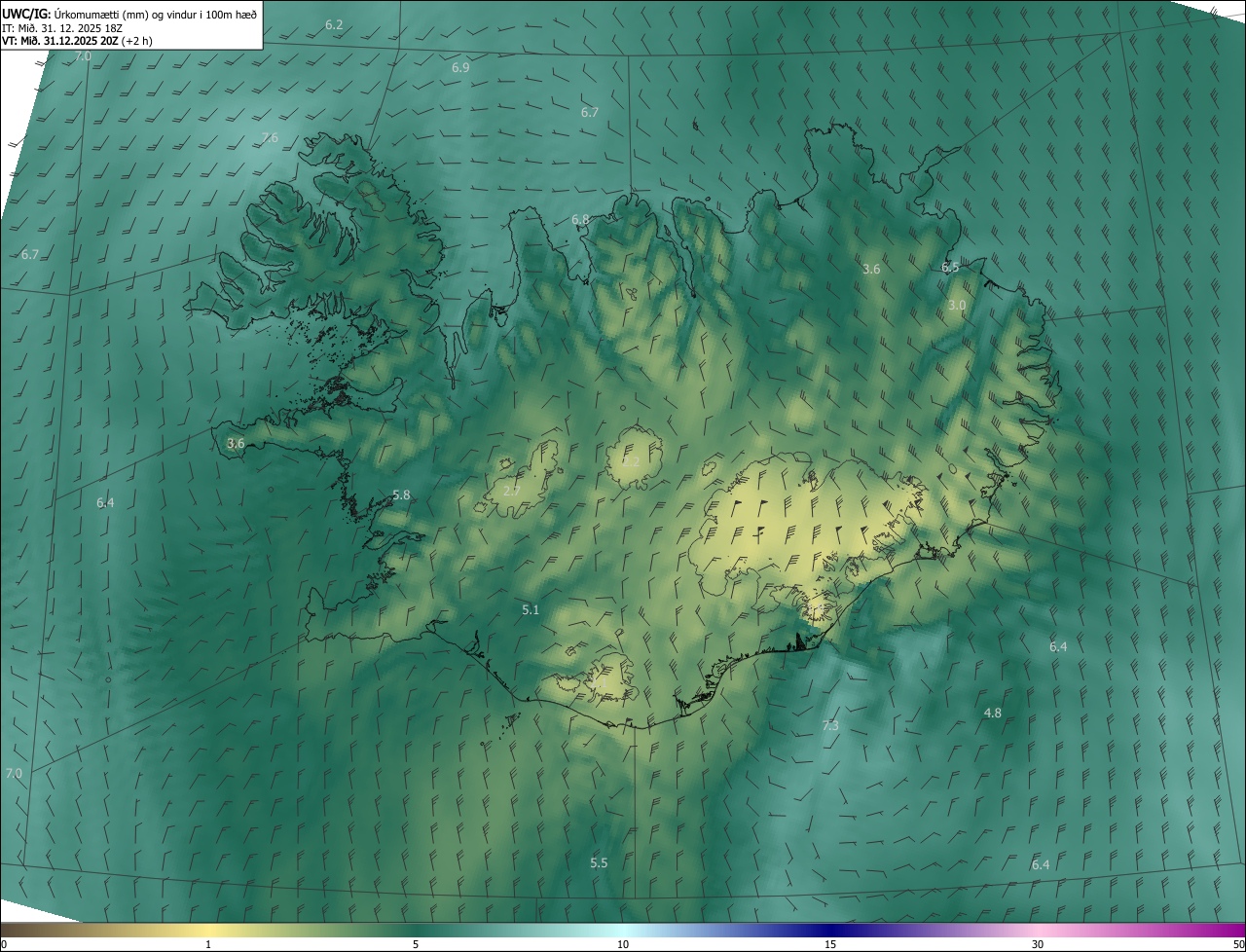This screenshot has height=952, width=1246.
Task: Click the 3.0 value label
Action: coord(957,306)
